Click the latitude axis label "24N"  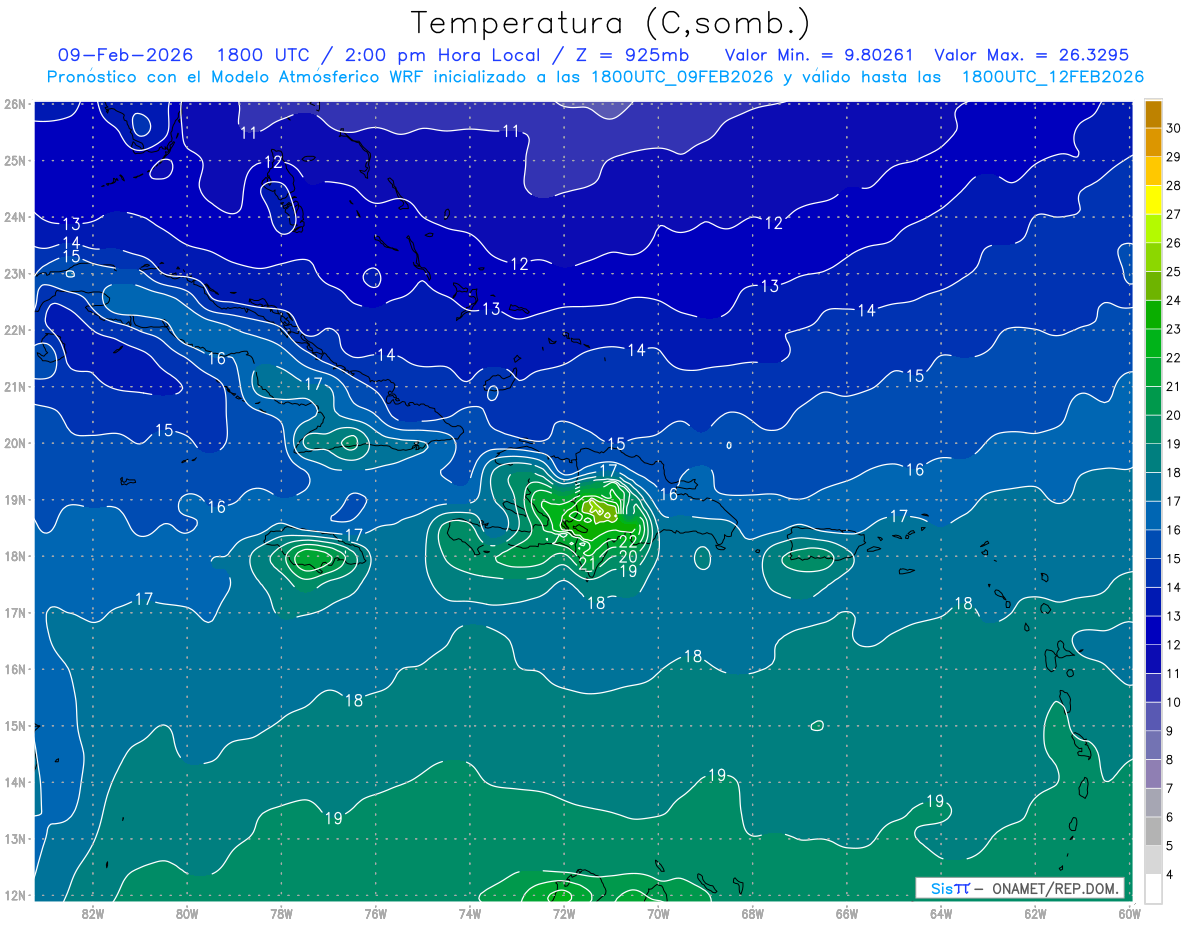14,216
